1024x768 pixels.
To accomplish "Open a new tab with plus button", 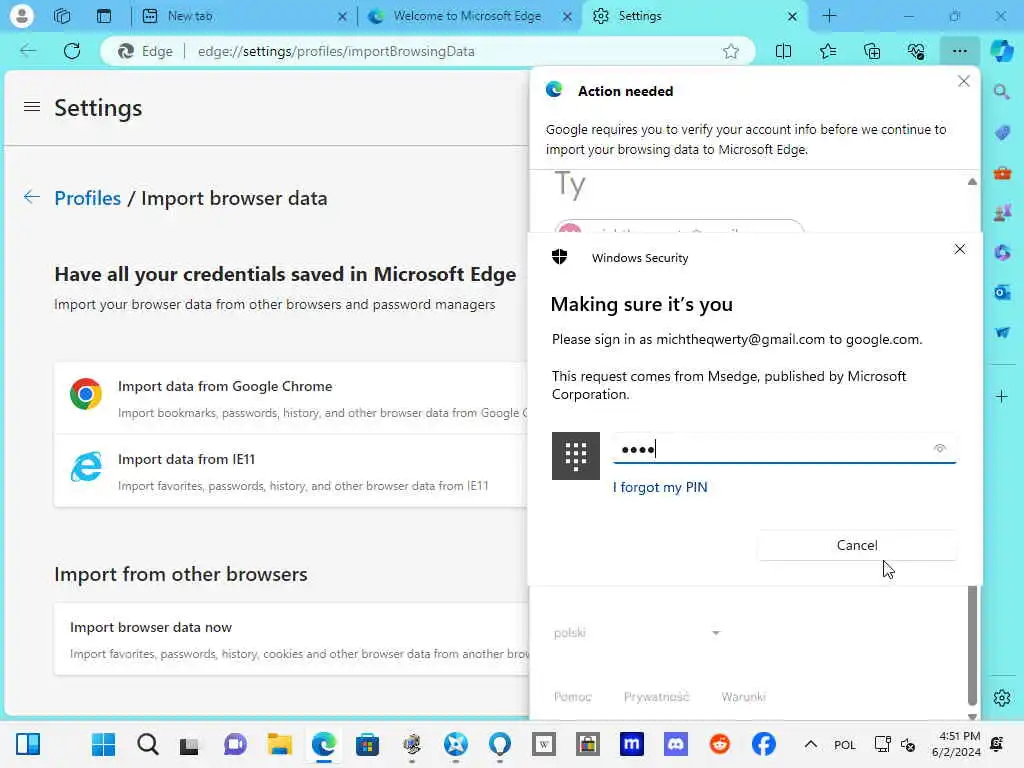I will [x=829, y=16].
